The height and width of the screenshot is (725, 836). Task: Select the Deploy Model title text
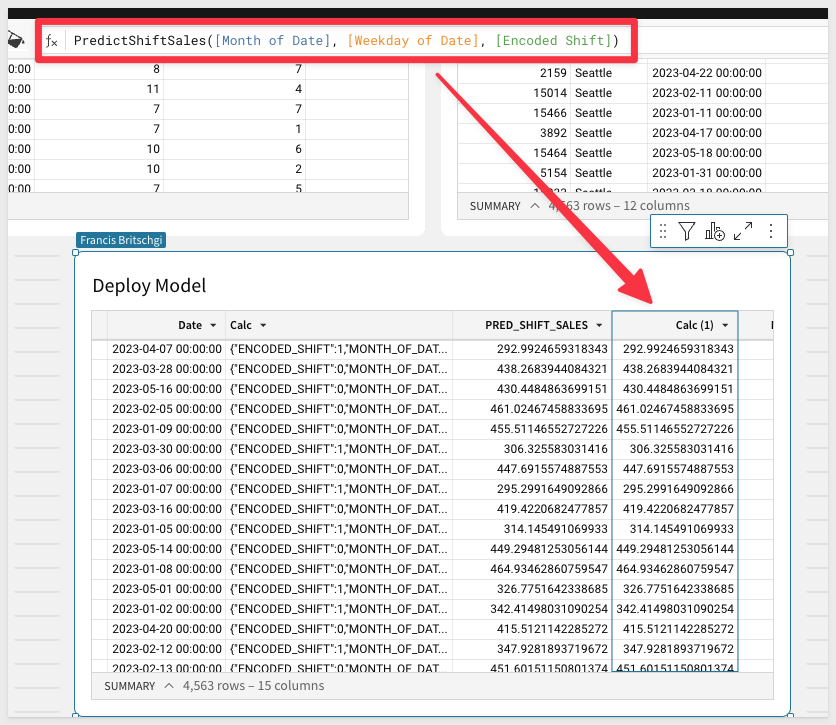click(149, 286)
